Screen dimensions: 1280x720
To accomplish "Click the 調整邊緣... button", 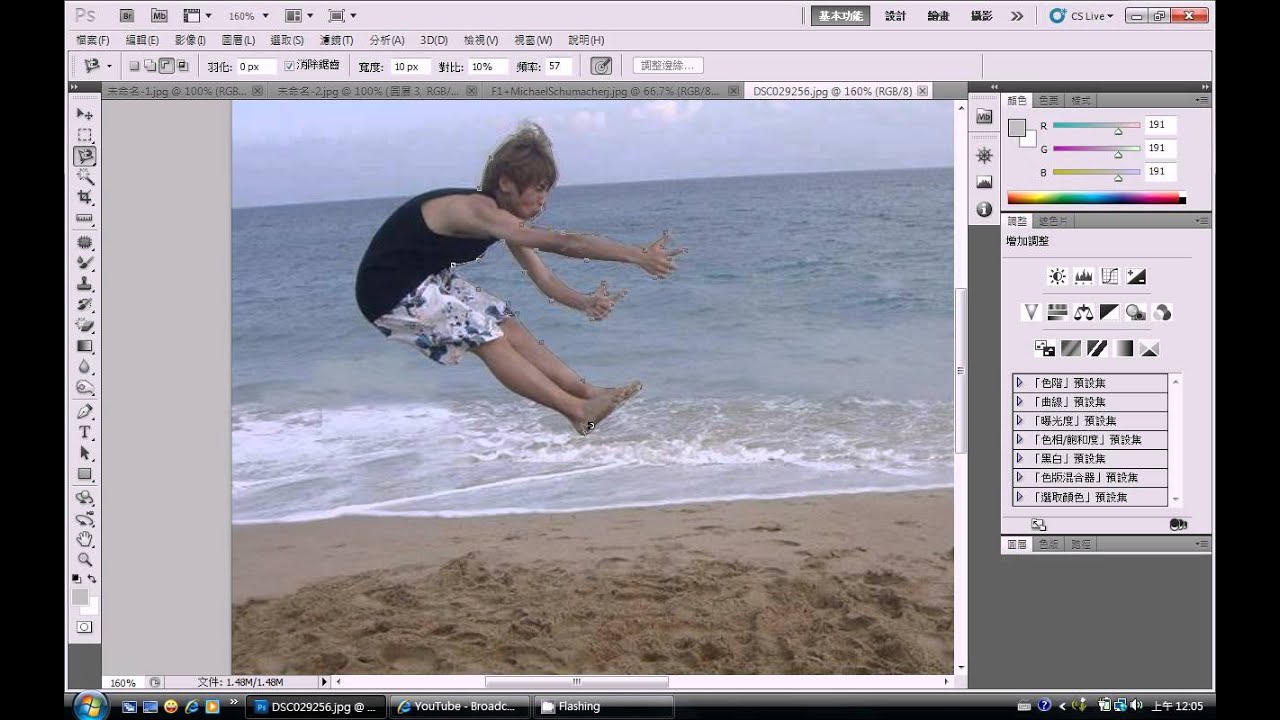I will (668, 66).
